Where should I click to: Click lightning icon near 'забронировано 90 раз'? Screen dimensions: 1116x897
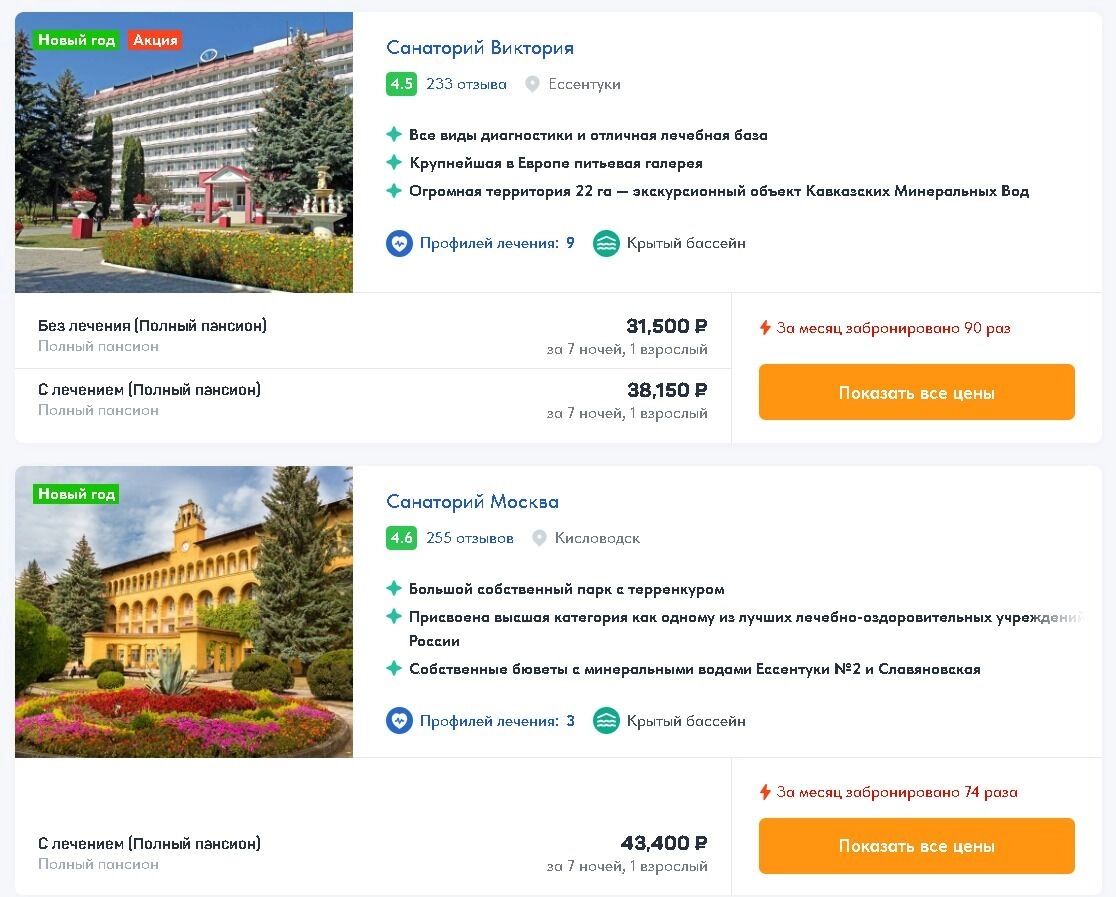765,328
